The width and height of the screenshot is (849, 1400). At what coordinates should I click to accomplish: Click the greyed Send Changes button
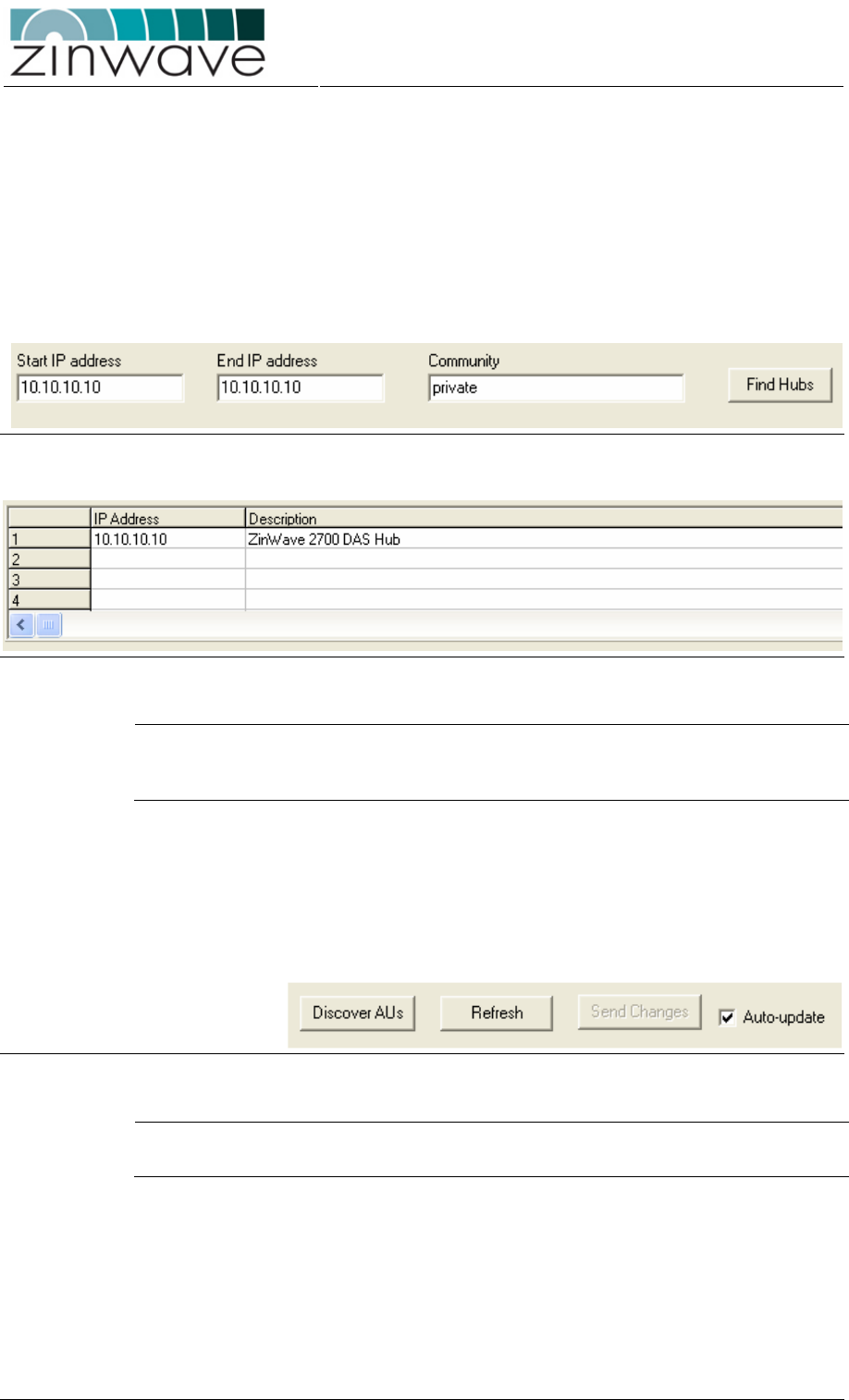tap(639, 1012)
